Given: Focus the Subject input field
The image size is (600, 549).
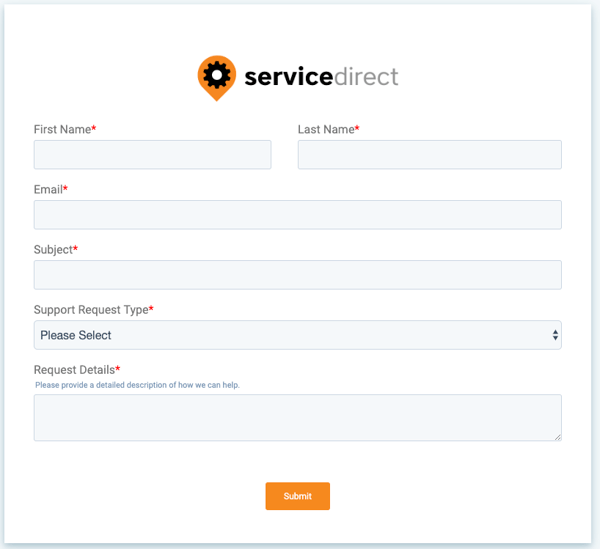Looking at the screenshot, I should pos(297,275).
